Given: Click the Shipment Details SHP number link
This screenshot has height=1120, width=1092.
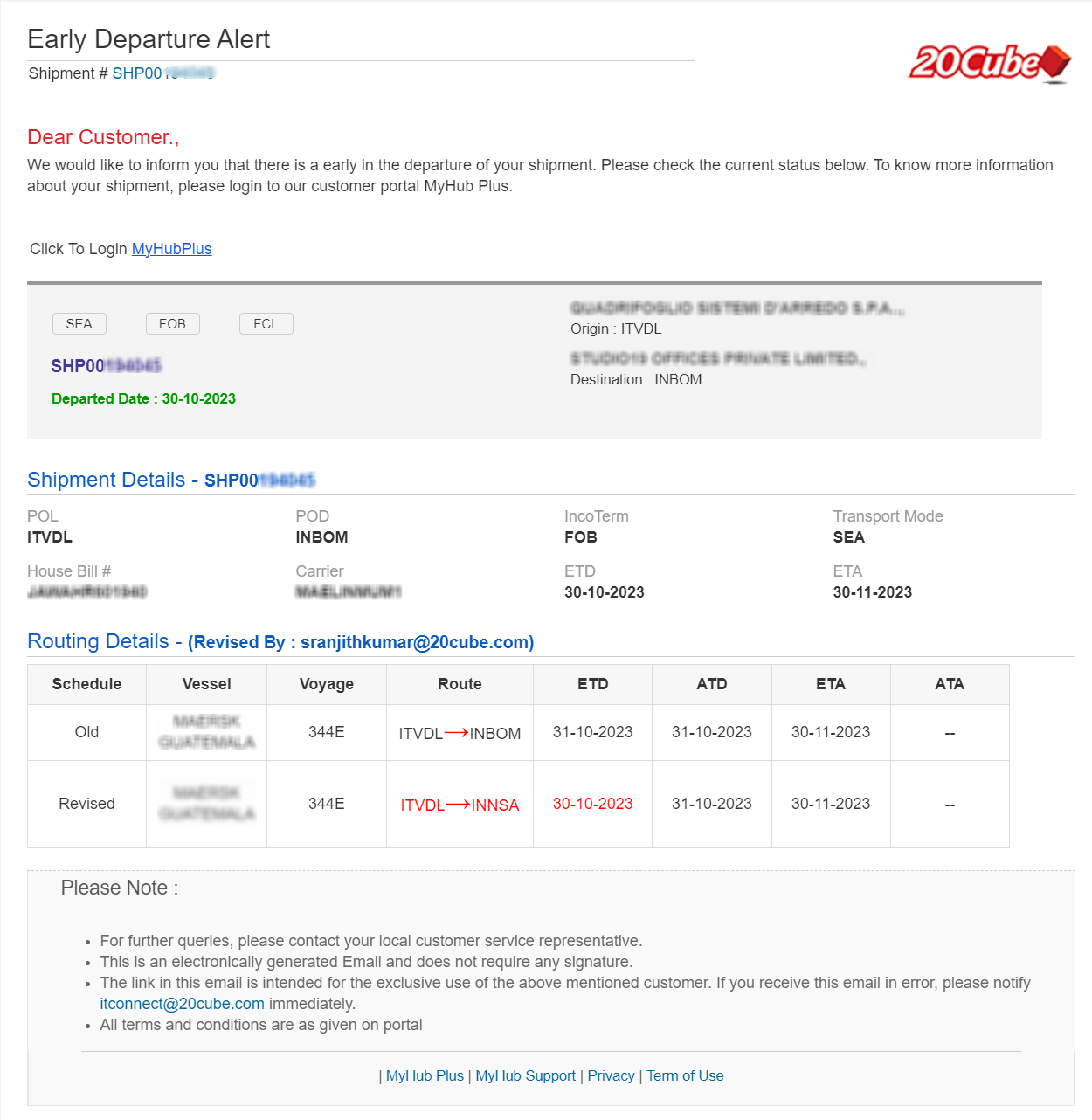Looking at the screenshot, I should [259, 480].
